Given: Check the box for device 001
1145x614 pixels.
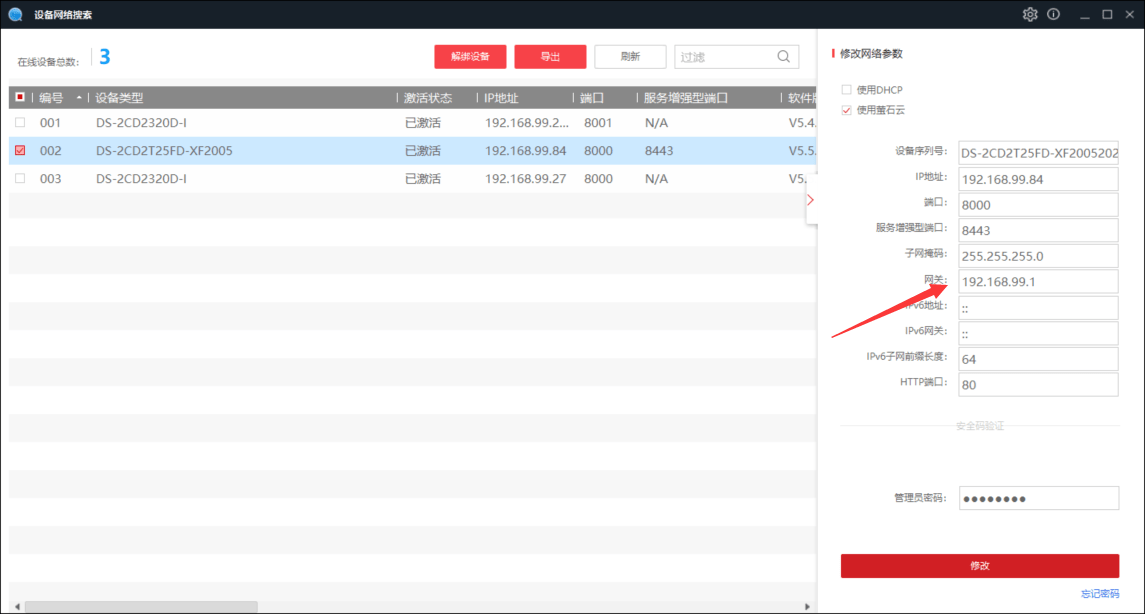Looking at the screenshot, I should click(20, 123).
